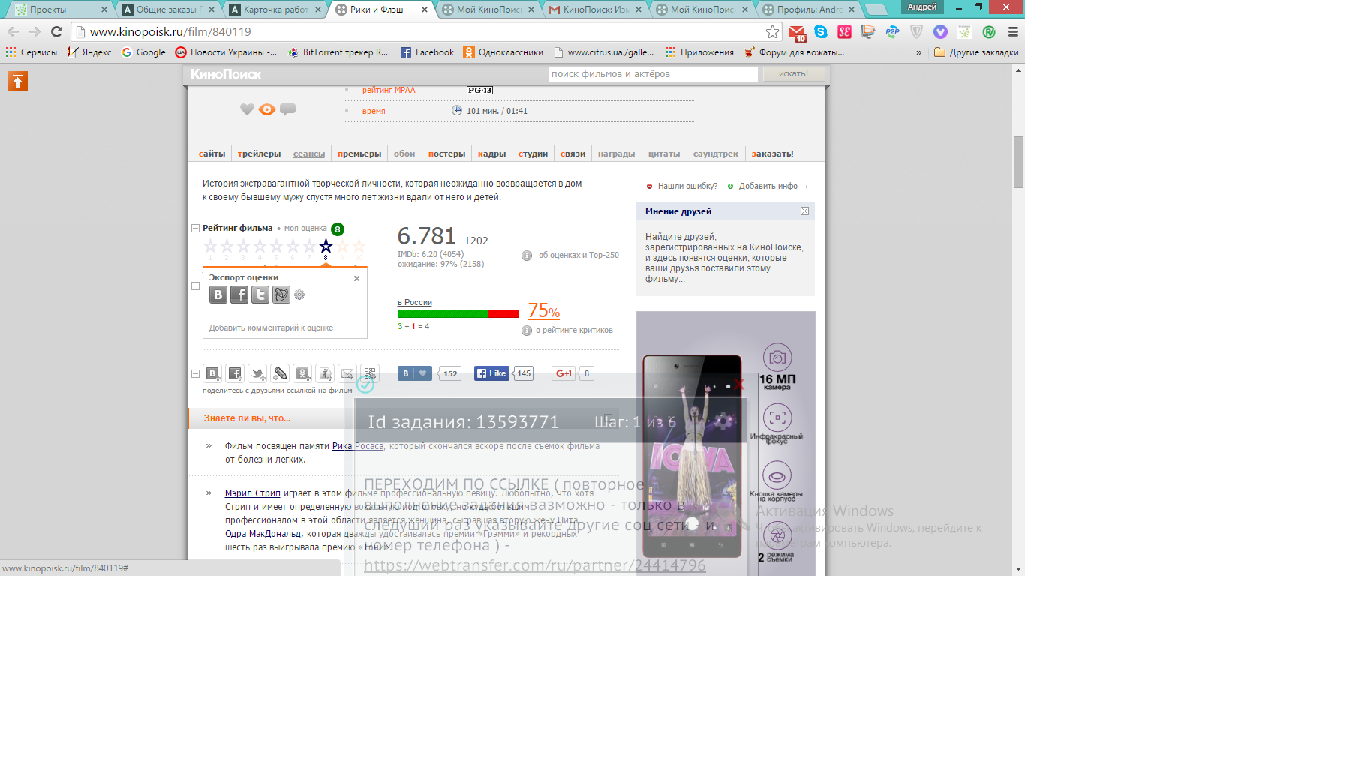Open the студии tab
Screen dimensions: 1366x768
click(x=533, y=154)
